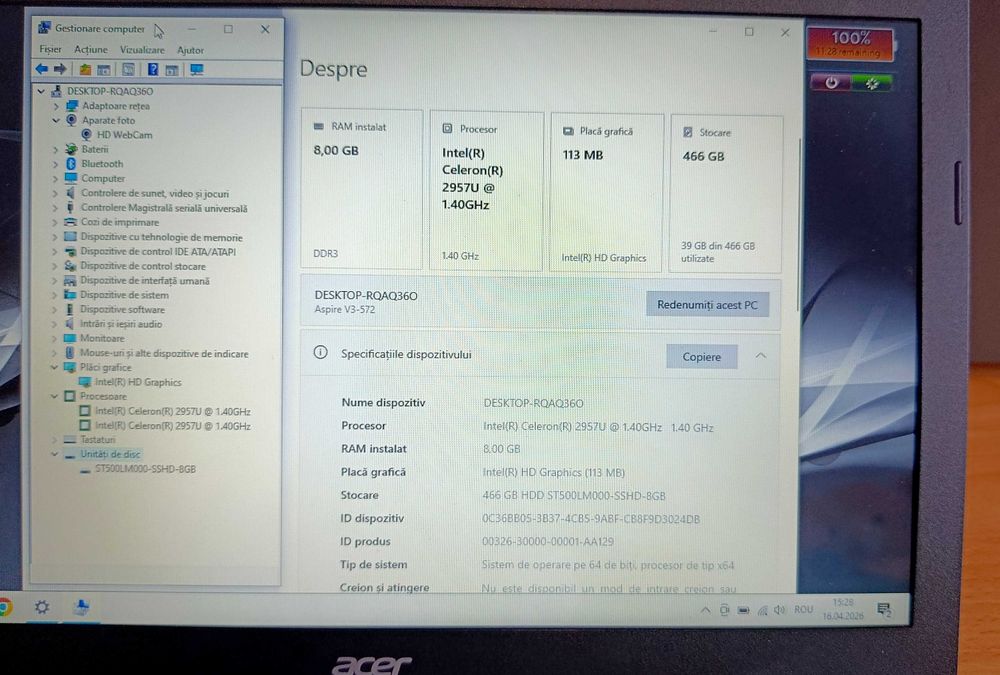Expand Adaptoare rețea node arrow

(56, 106)
